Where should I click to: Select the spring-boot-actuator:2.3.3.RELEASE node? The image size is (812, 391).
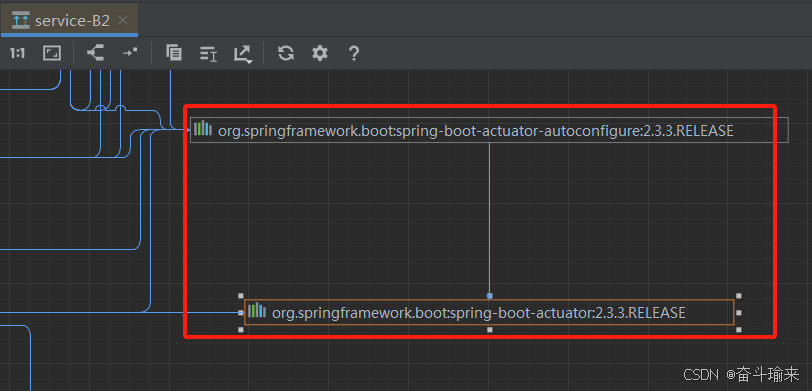[489, 312]
